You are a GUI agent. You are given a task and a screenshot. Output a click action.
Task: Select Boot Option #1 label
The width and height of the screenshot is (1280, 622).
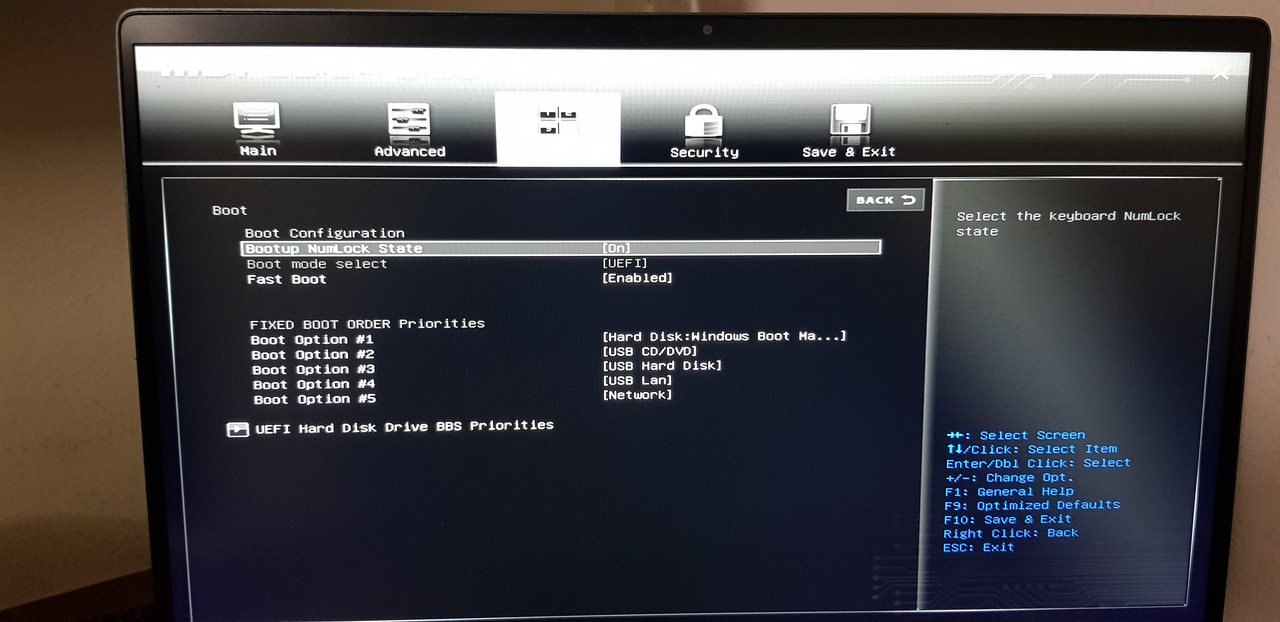tap(312, 340)
